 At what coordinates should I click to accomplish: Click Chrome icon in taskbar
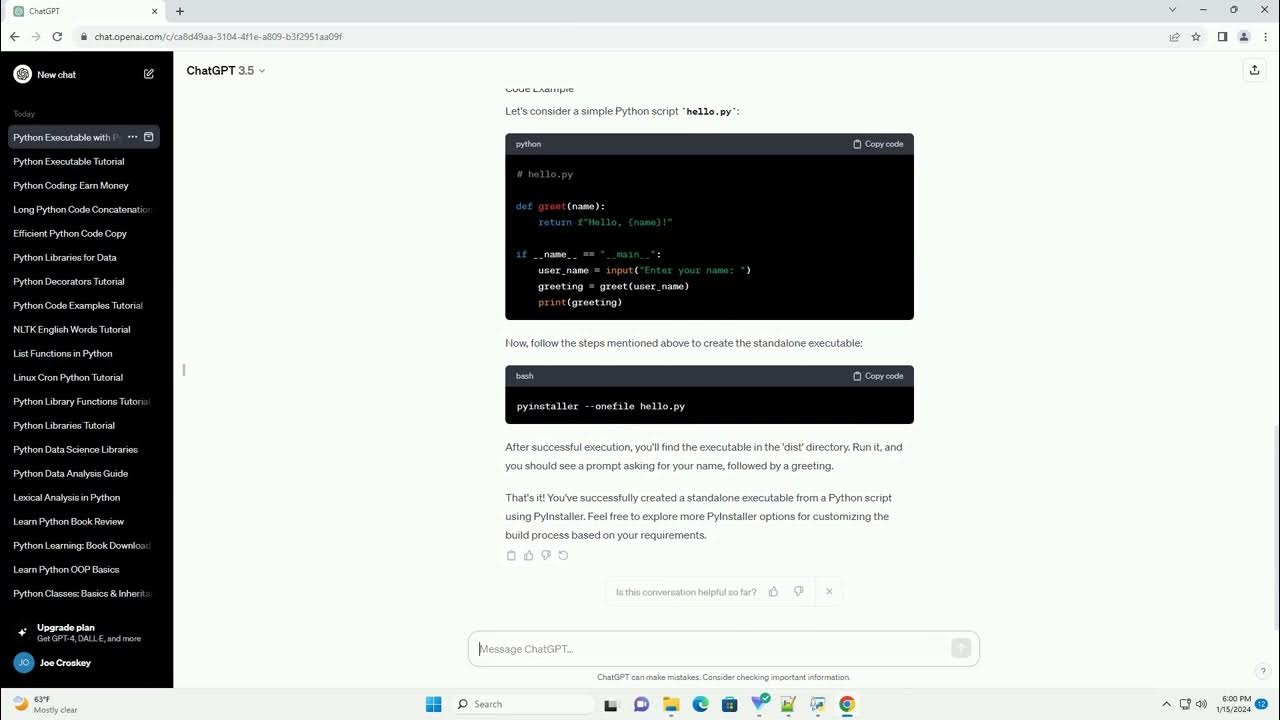847,704
